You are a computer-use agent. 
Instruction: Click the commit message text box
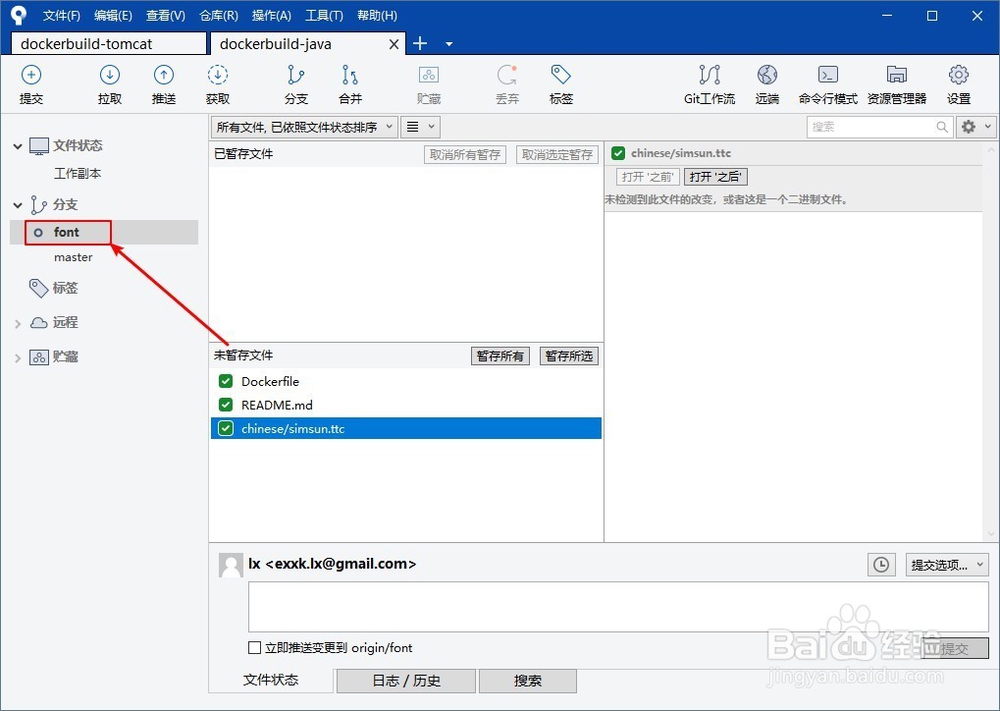tap(618, 606)
